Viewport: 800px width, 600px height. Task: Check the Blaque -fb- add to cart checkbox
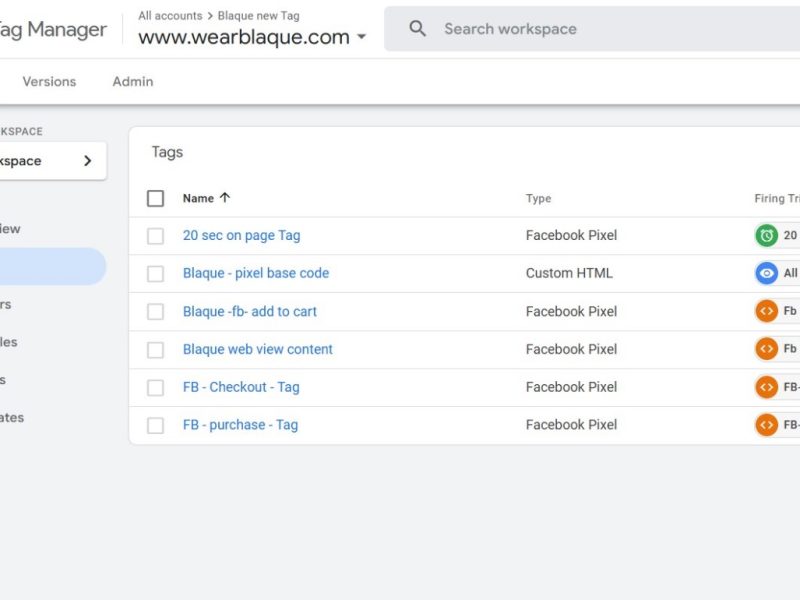pyautogui.click(x=156, y=311)
